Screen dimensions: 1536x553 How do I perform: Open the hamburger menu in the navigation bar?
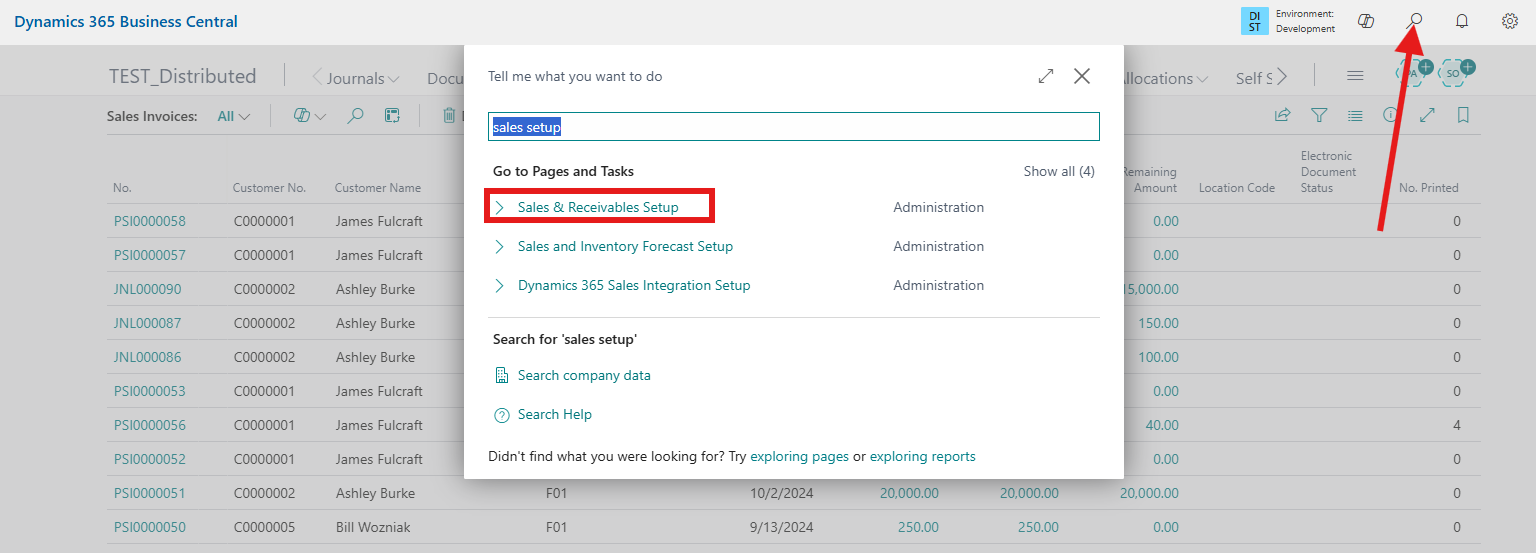coord(1355,76)
